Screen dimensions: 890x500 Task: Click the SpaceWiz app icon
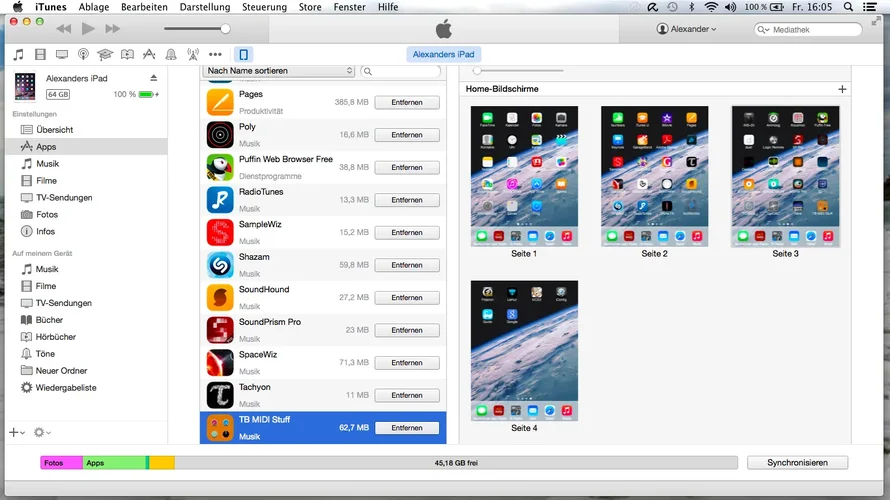click(x=220, y=363)
